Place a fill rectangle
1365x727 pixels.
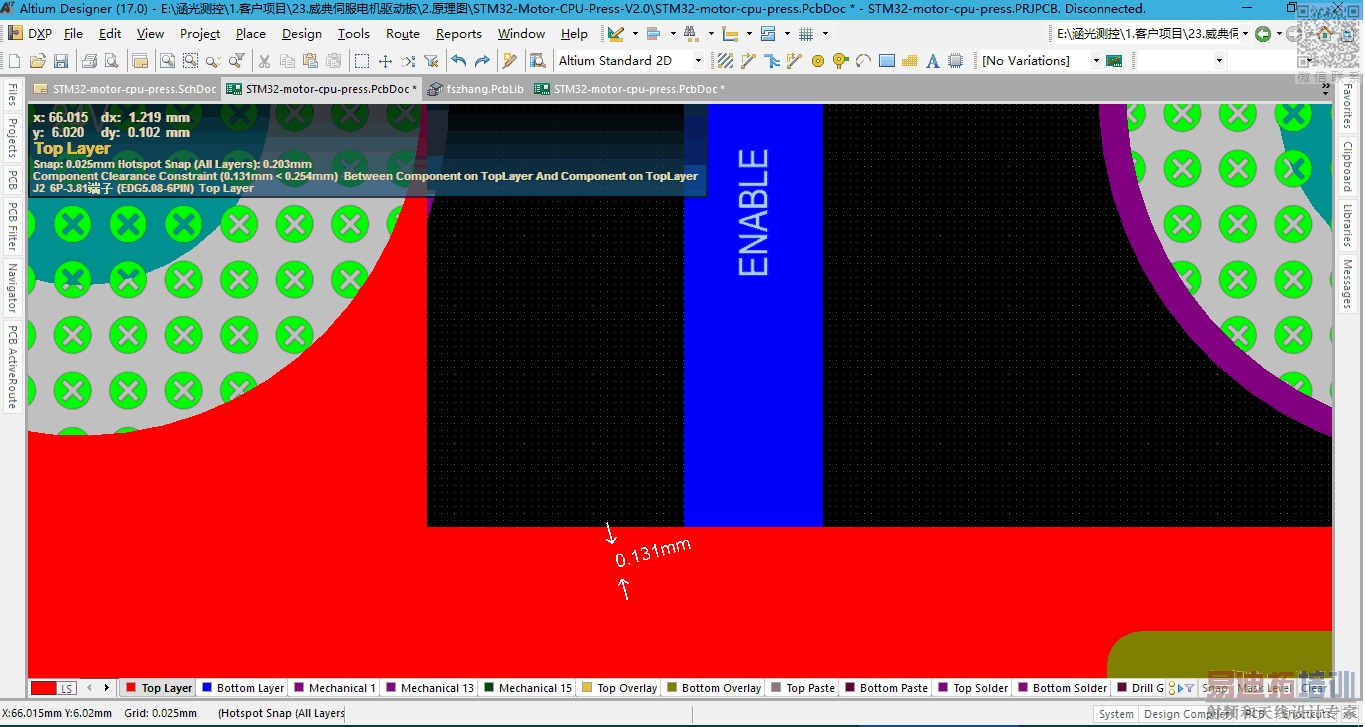(887, 61)
